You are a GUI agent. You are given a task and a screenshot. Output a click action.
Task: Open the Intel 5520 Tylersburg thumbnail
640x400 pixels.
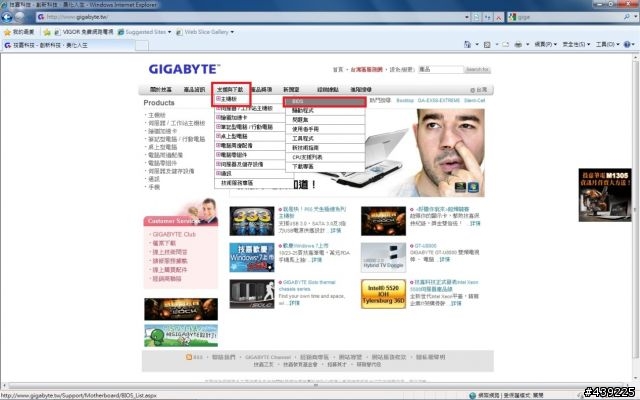[383, 294]
